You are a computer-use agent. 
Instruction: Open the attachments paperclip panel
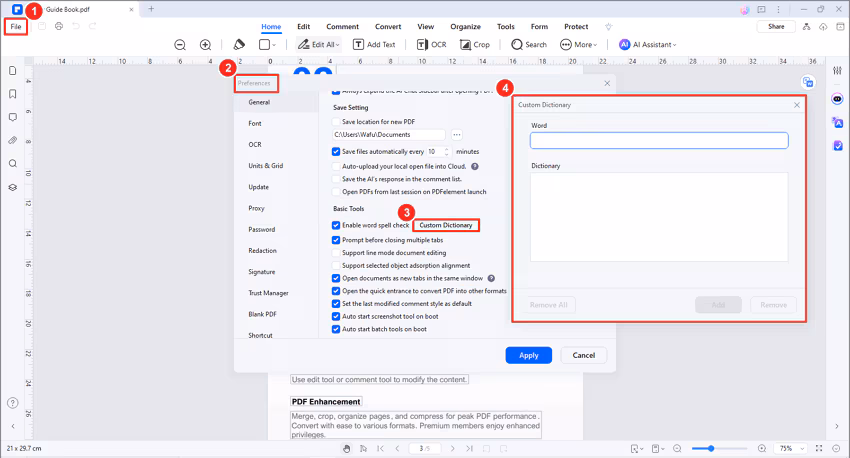point(12,140)
